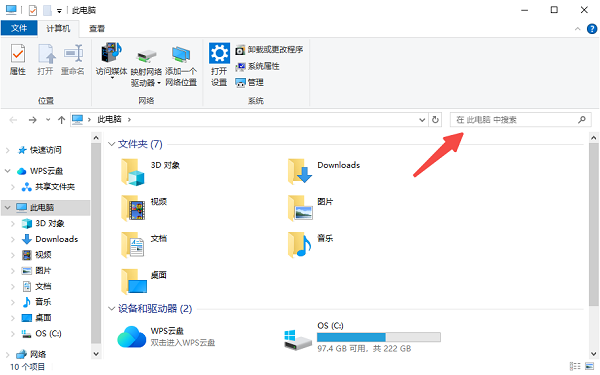This screenshot has width=600, height=375.
Task: Select the WPS云盘 cloud drive icon
Action: (132, 337)
